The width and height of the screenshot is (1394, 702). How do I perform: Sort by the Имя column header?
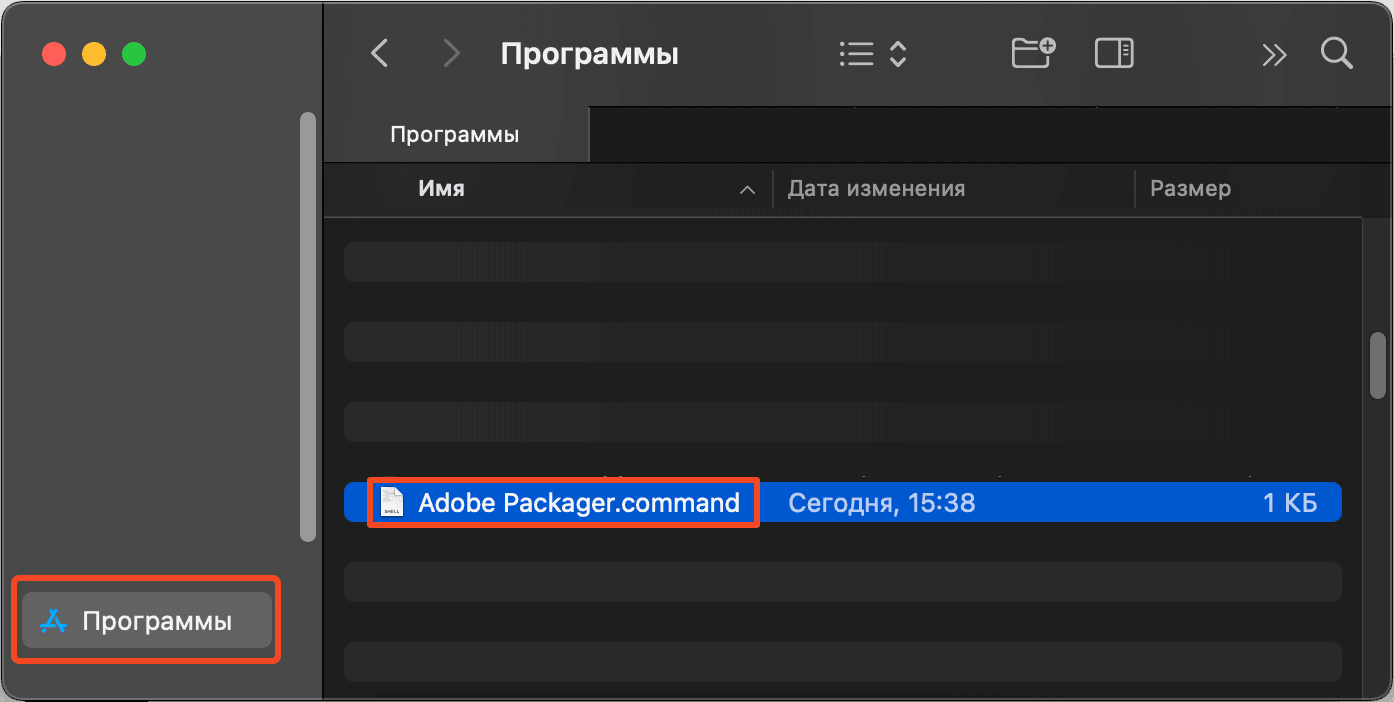[x=441, y=188]
